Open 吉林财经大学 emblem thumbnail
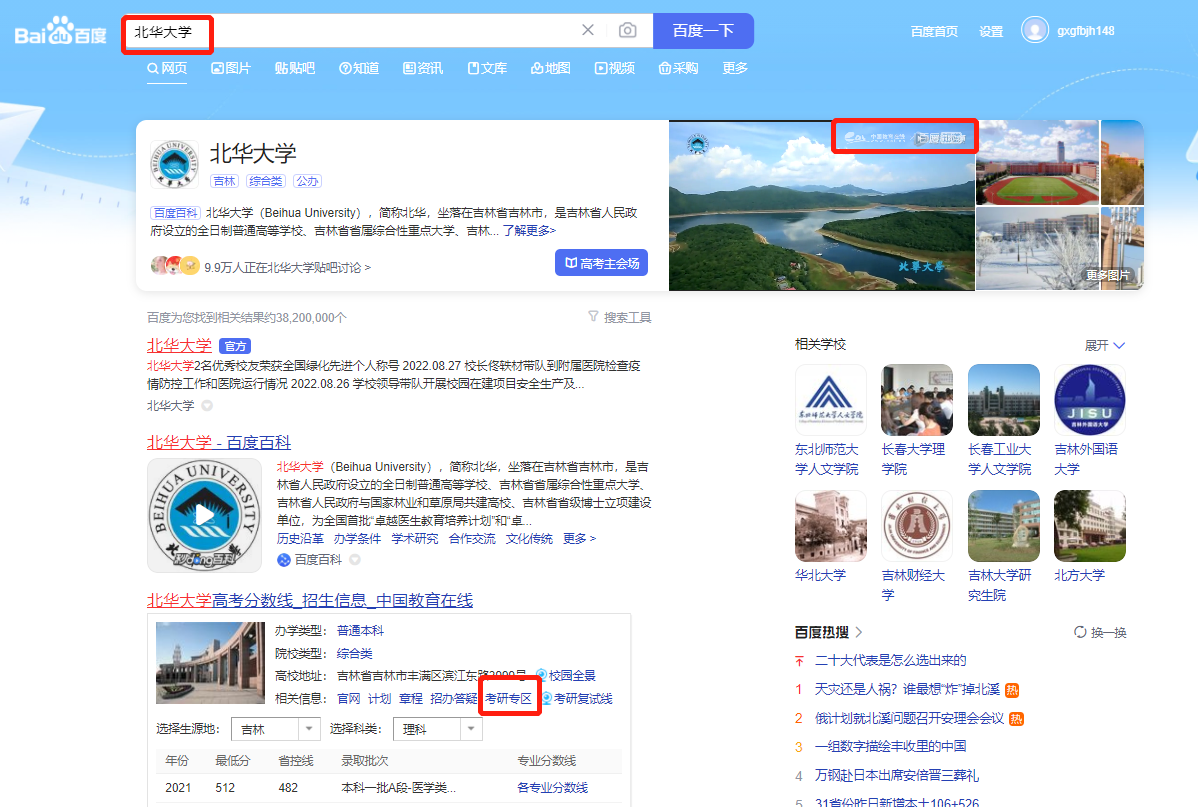This screenshot has width=1198, height=807. [x=917, y=526]
